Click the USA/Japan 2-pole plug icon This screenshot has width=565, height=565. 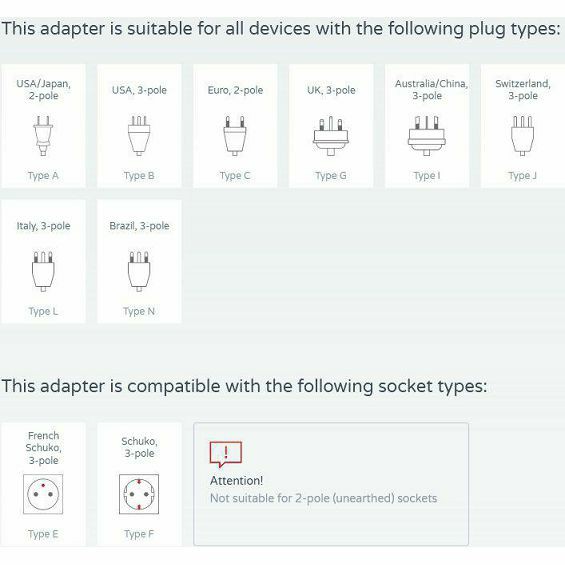[43, 135]
